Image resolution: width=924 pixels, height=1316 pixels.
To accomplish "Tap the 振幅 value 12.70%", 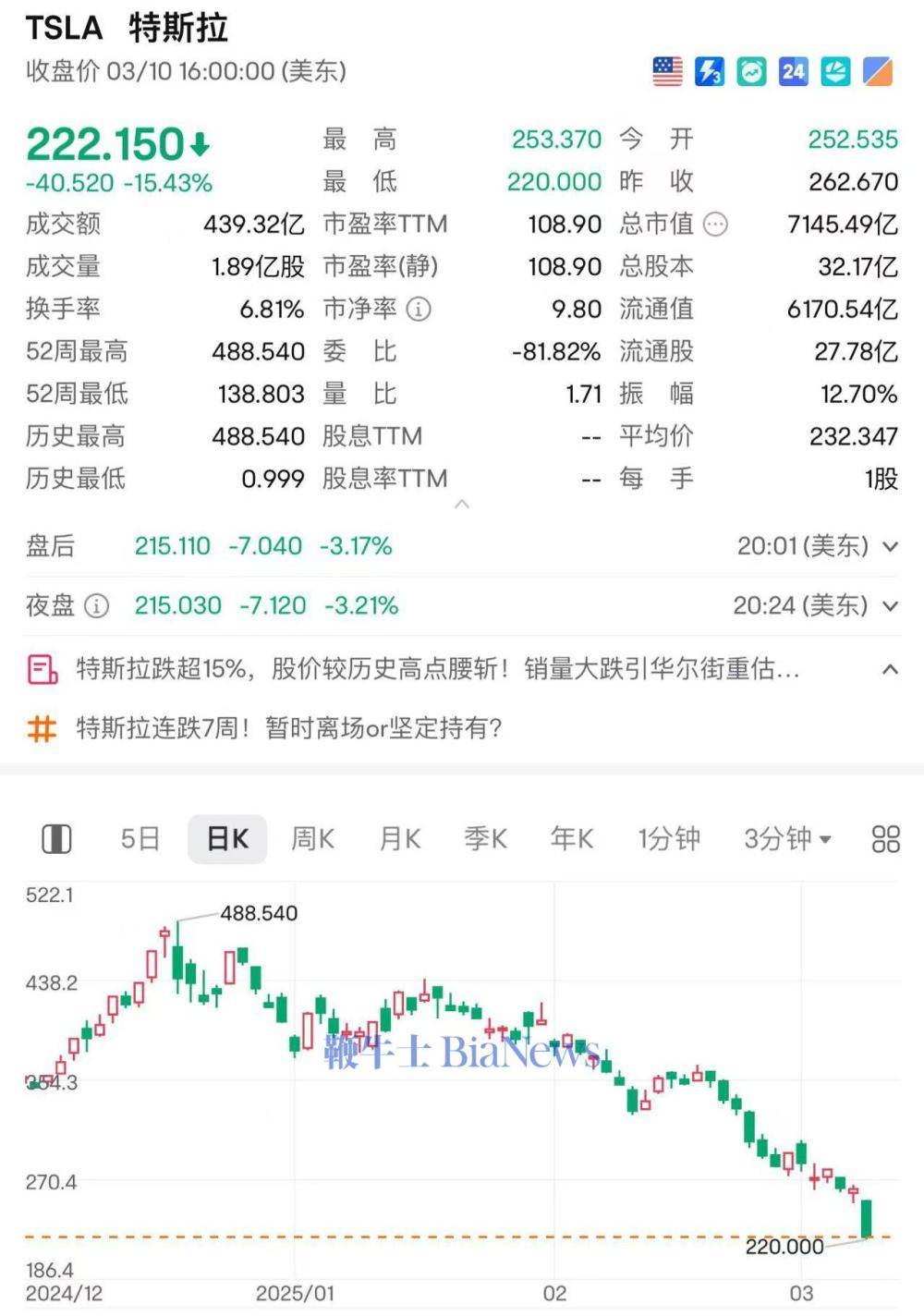I will coord(858,395).
